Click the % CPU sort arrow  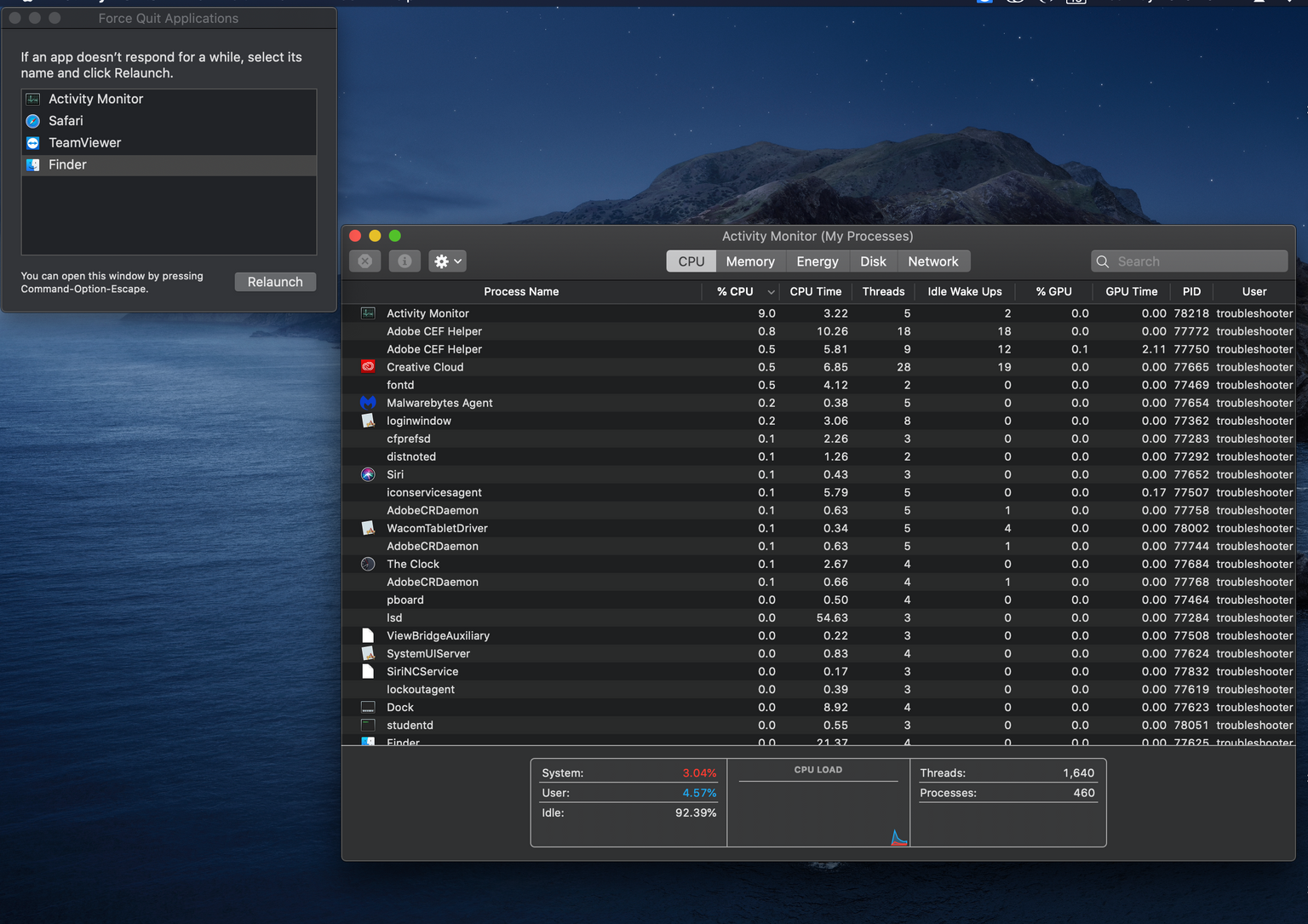click(771, 291)
